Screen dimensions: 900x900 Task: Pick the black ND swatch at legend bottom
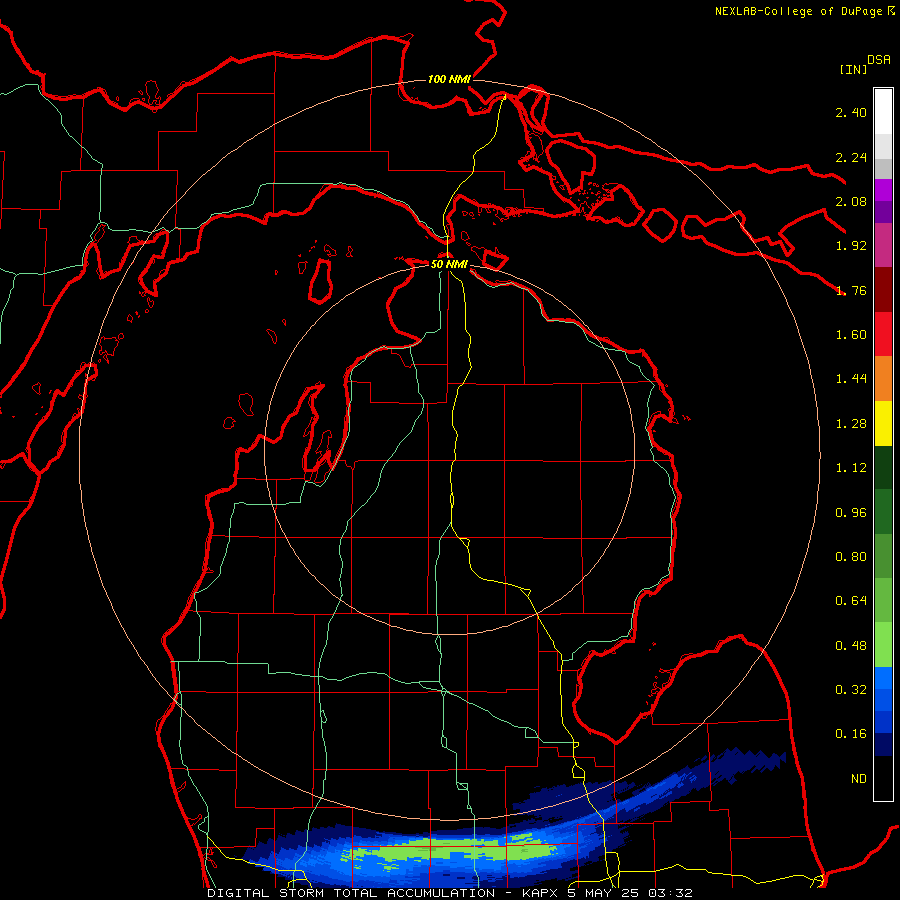(x=883, y=778)
